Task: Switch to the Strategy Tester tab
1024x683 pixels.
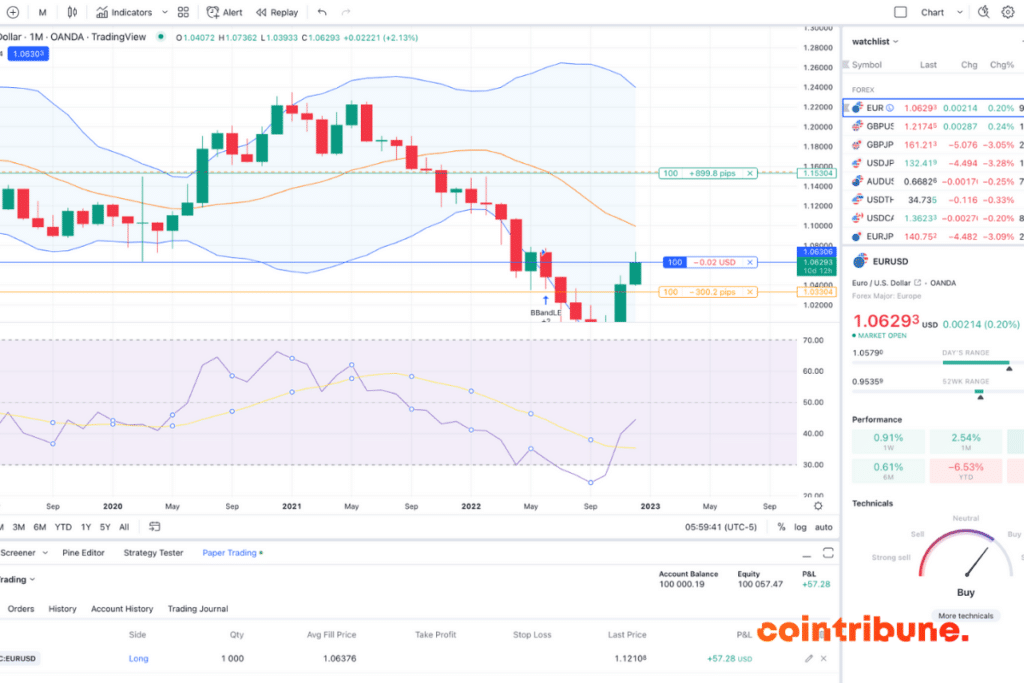Action: click(x=153, y=552)
